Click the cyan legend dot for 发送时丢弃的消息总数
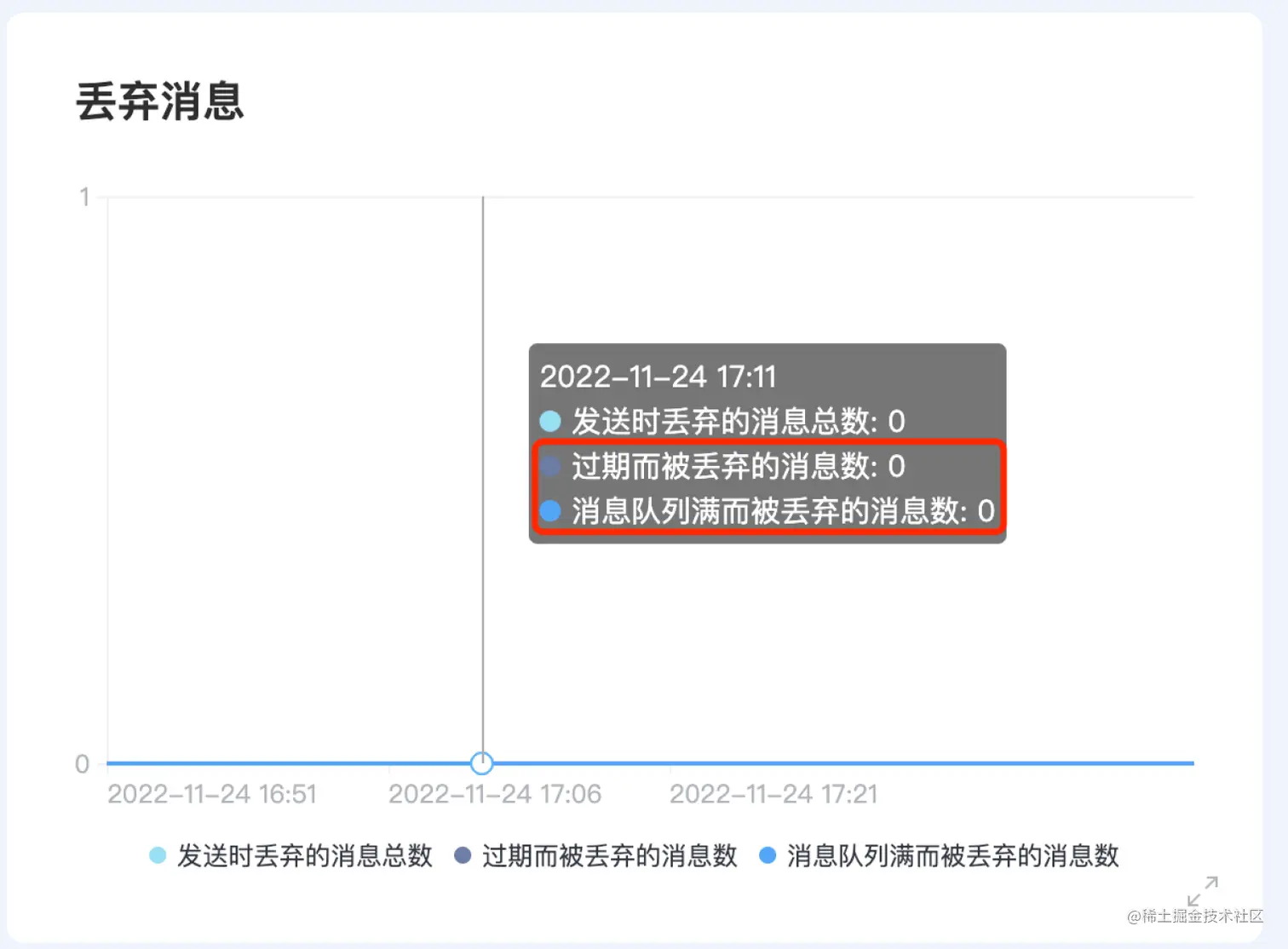Viewport: 1288px width, 949px height. (x=158, y=854)
